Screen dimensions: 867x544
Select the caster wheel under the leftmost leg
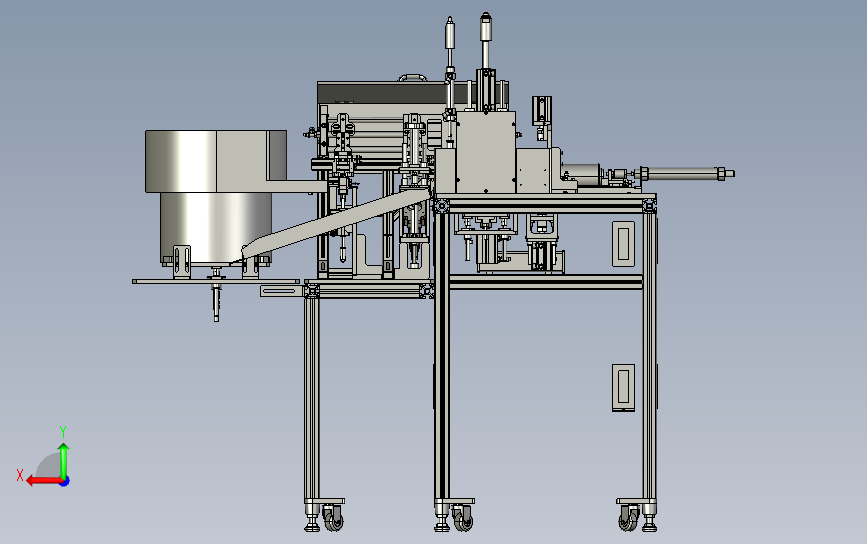coord(333,519)
